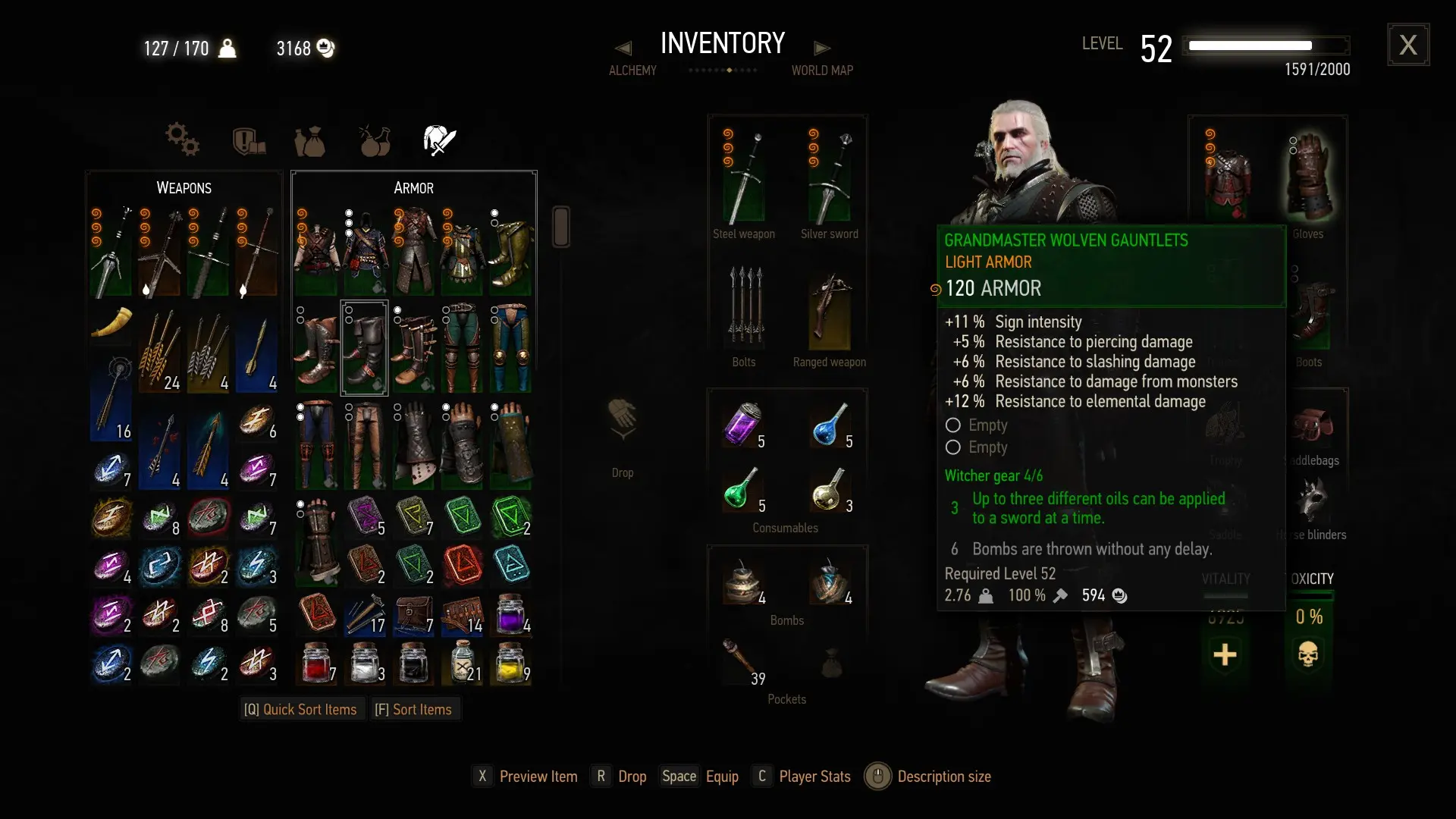Click the toxicity skull icon
Viewport: 1456px width, 819px height.
[x=1308, y=654]
